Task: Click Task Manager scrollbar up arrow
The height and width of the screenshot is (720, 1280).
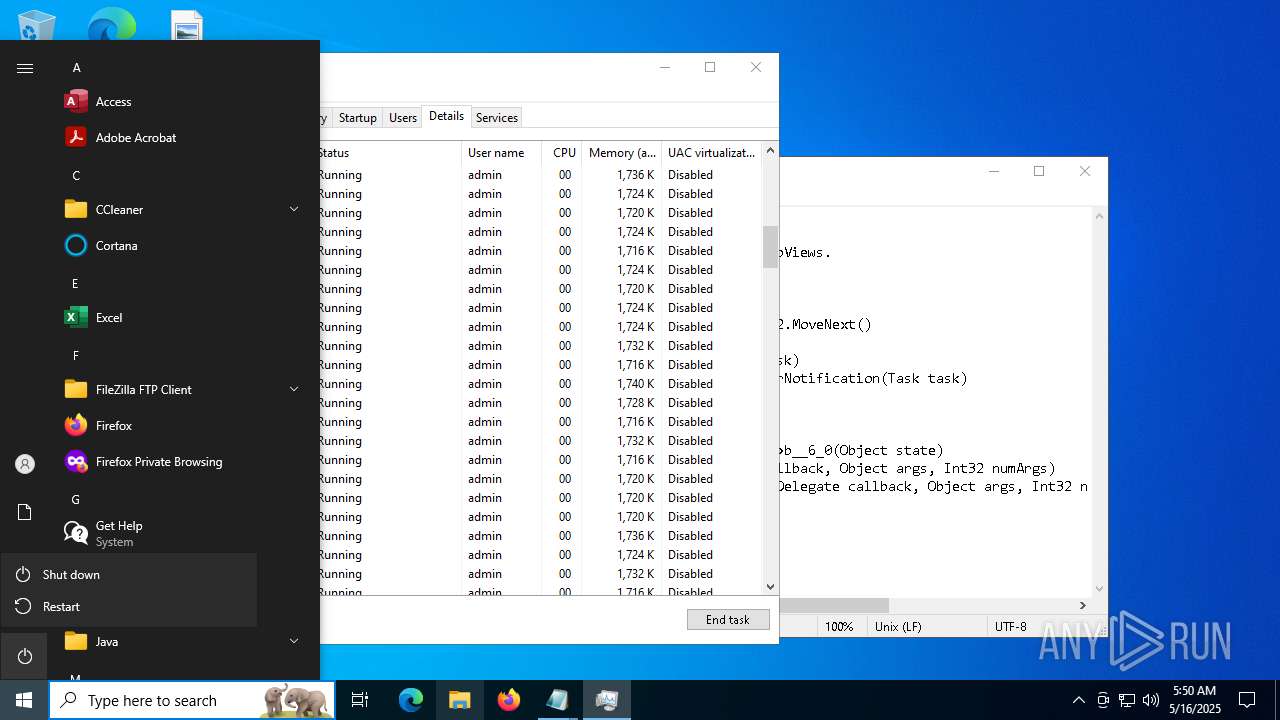Action: coord(770,150)
